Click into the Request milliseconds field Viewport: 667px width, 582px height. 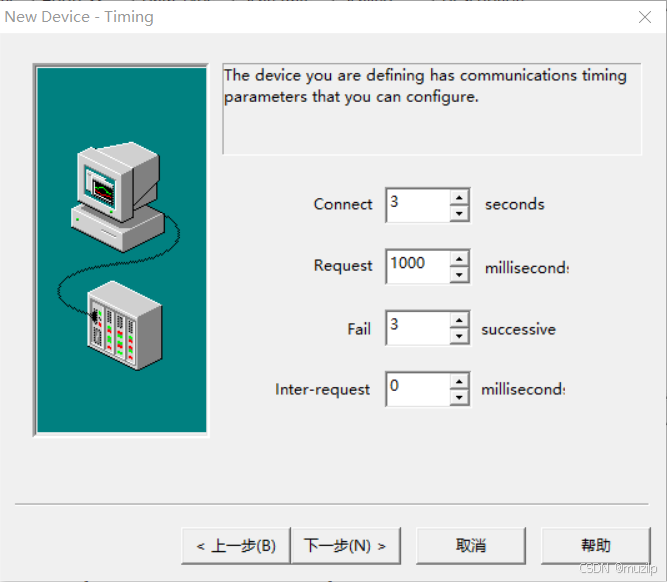(x=418, y=266)
